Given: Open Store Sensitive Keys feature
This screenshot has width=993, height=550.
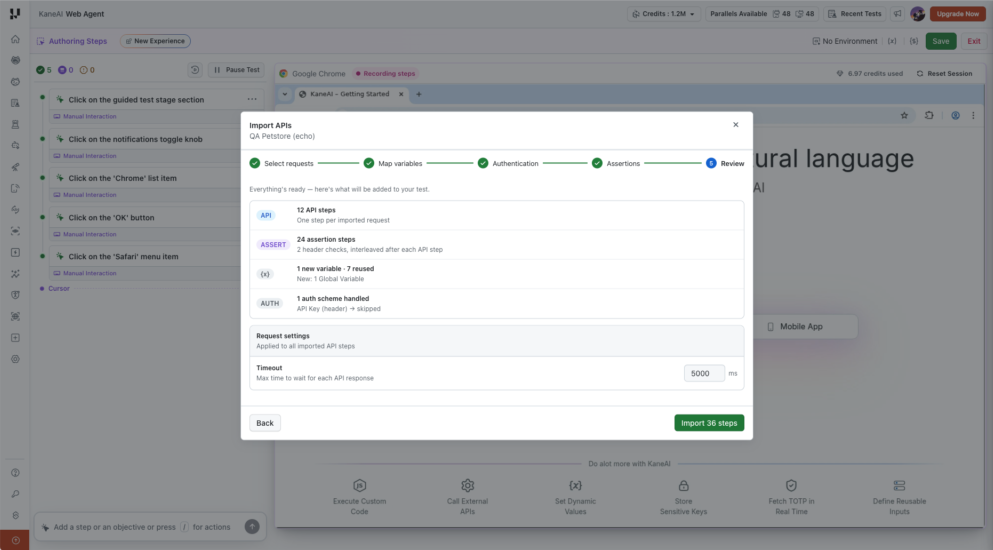Looking at the screenshot, I should point(683,497).
